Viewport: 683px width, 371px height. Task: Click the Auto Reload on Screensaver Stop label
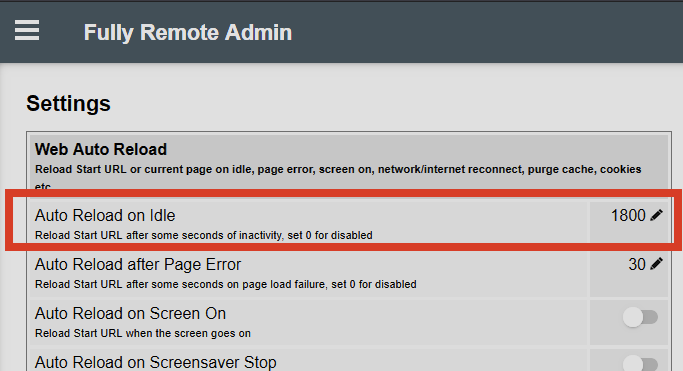(x=156, y=362)
